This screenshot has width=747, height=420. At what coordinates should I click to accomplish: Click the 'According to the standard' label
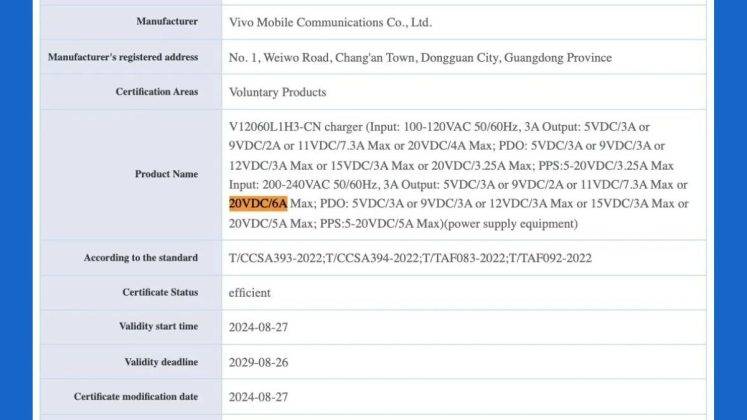tap(141, 258)
